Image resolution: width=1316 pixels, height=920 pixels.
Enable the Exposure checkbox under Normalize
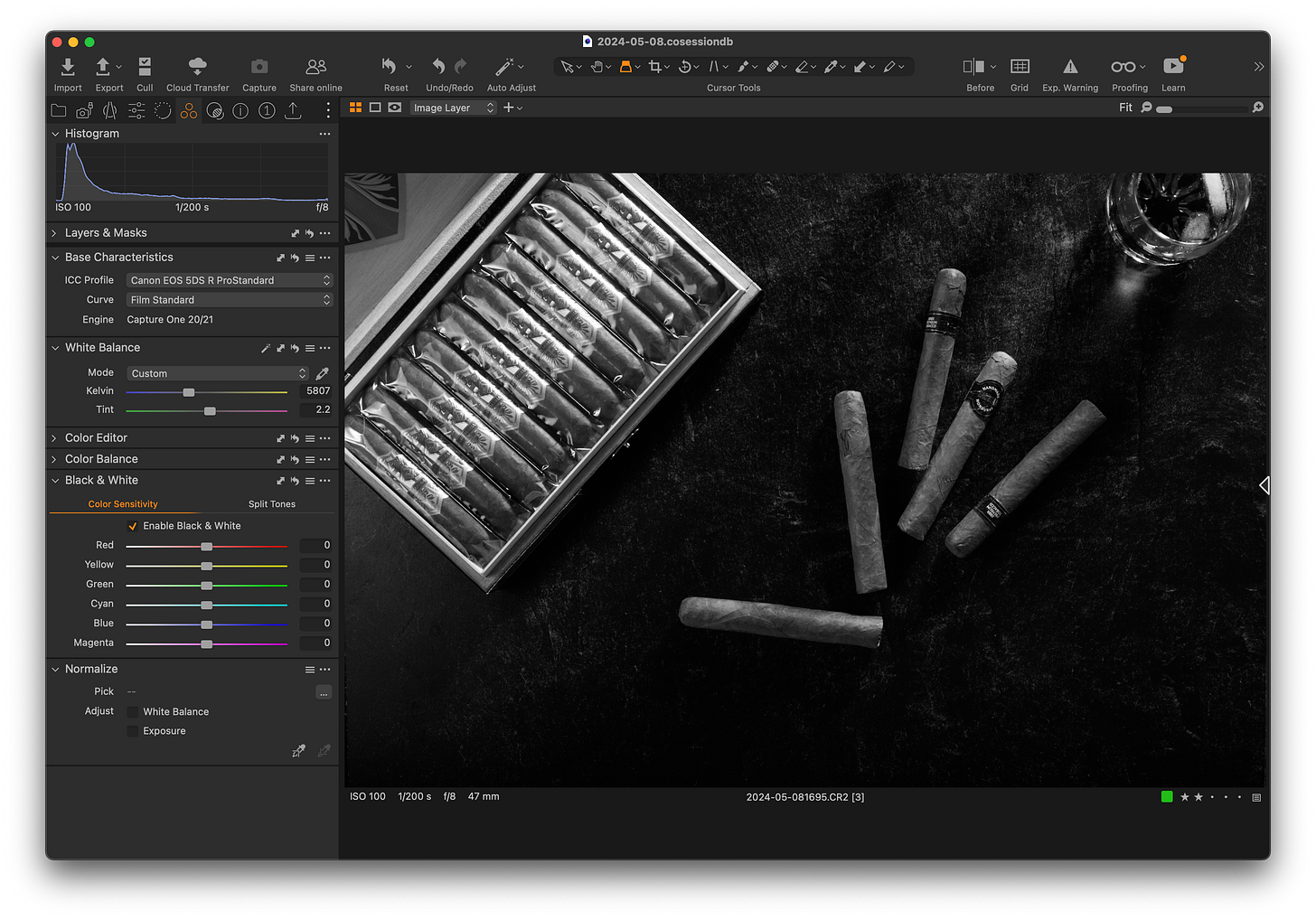(132, 730)
